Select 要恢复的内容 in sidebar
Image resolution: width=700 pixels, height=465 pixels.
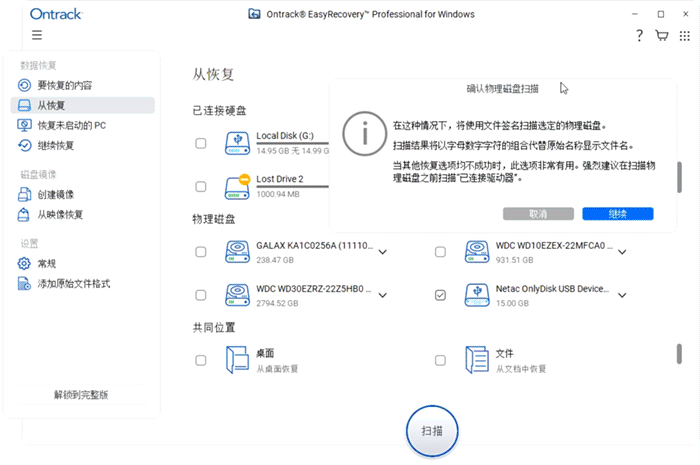point(83,85)
